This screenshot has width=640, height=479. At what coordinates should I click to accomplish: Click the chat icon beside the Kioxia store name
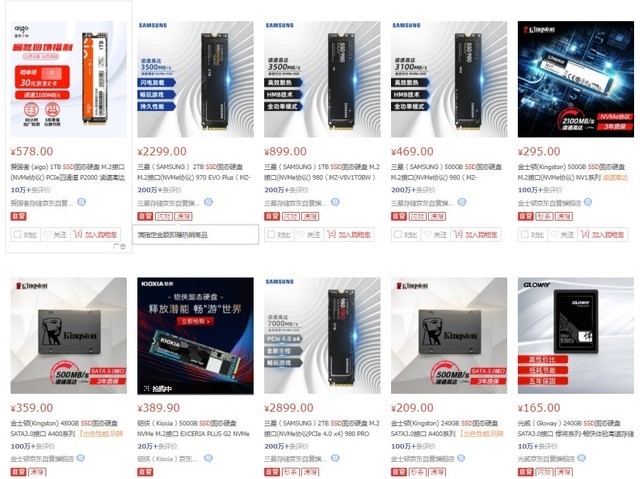[x=209, y=458]
